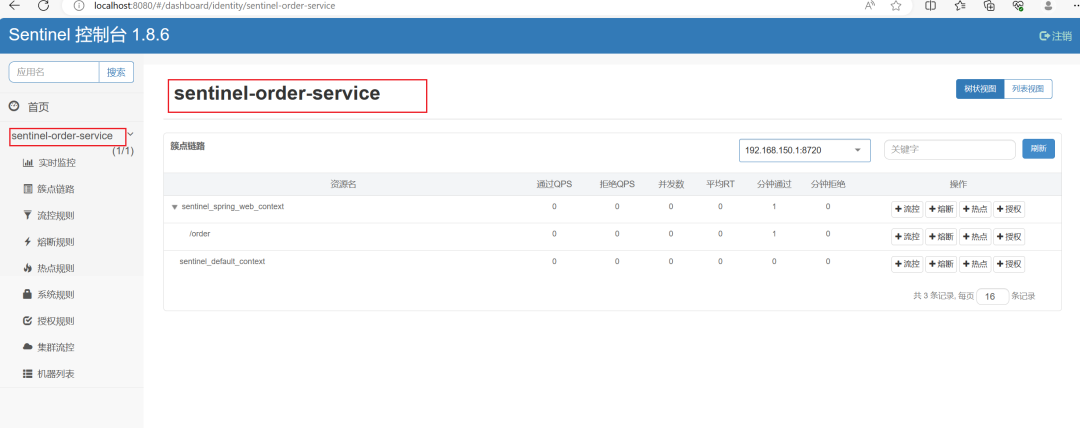Click the 刷新 refresh button
1080x428 pixels.
[x=1038, y=149]
